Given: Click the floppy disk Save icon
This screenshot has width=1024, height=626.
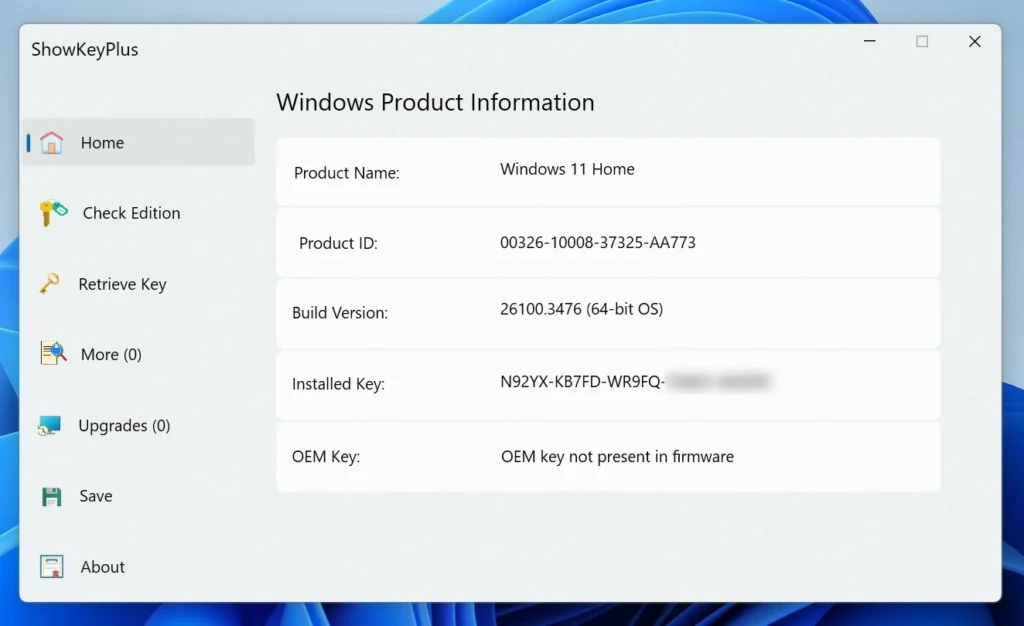Looking at the screenshot, I should 52,496.
